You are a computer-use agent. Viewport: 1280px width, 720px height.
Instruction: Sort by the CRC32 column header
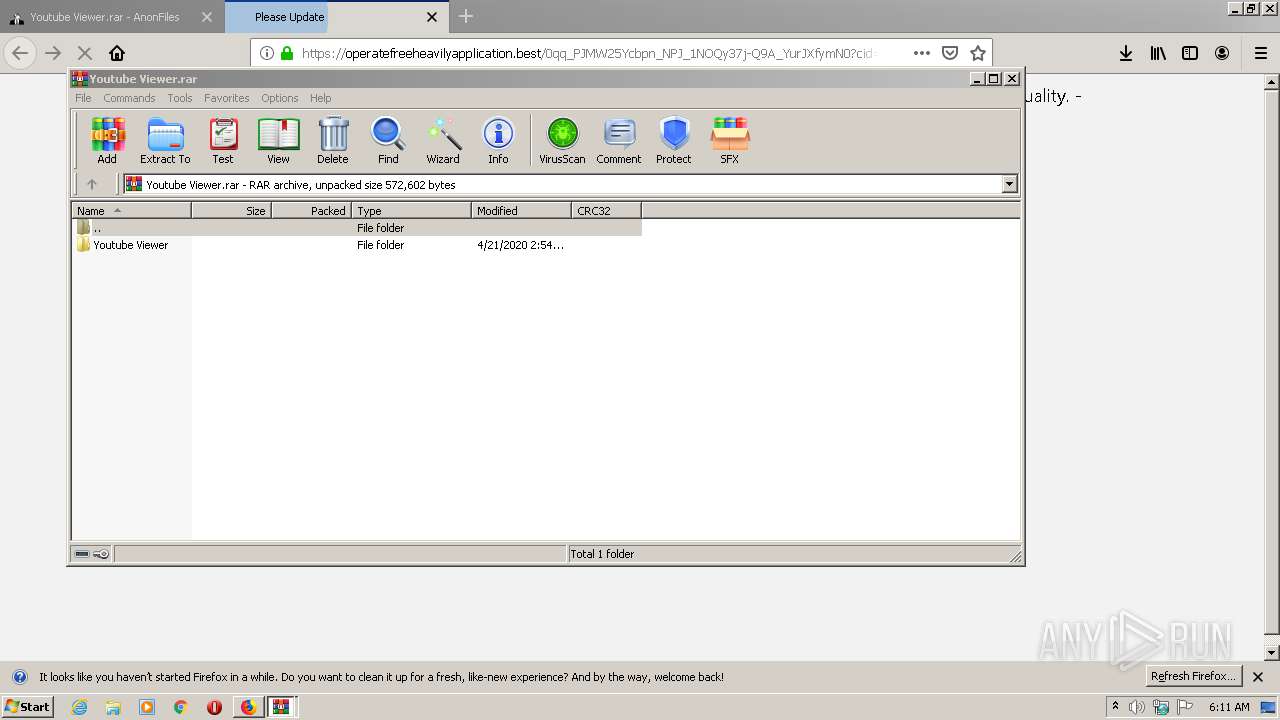click(606, 210)
